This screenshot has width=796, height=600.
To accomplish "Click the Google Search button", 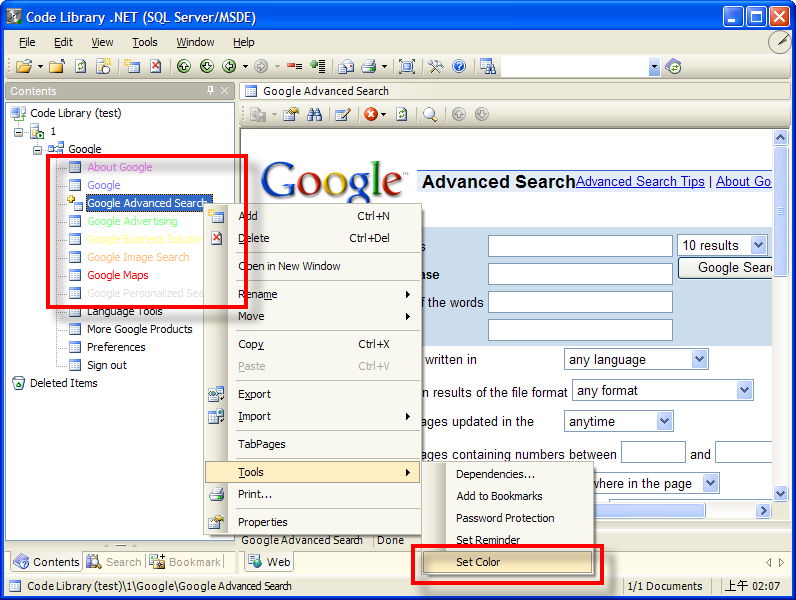I will (725, 268).
